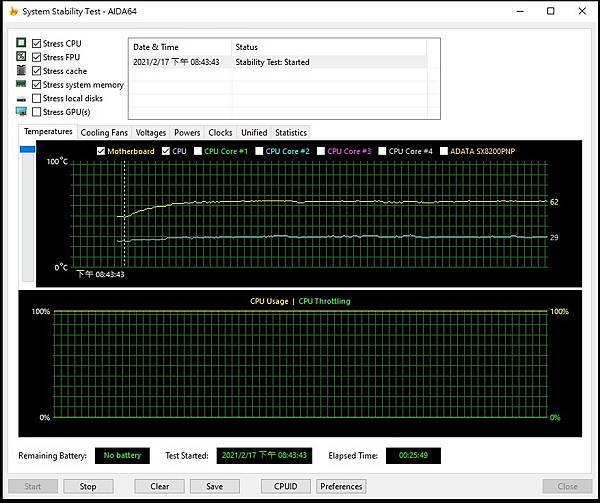Viewport: 600px width, 503px height.
Task: Open the Statistics tab
Action: click(x=290, y=132)
